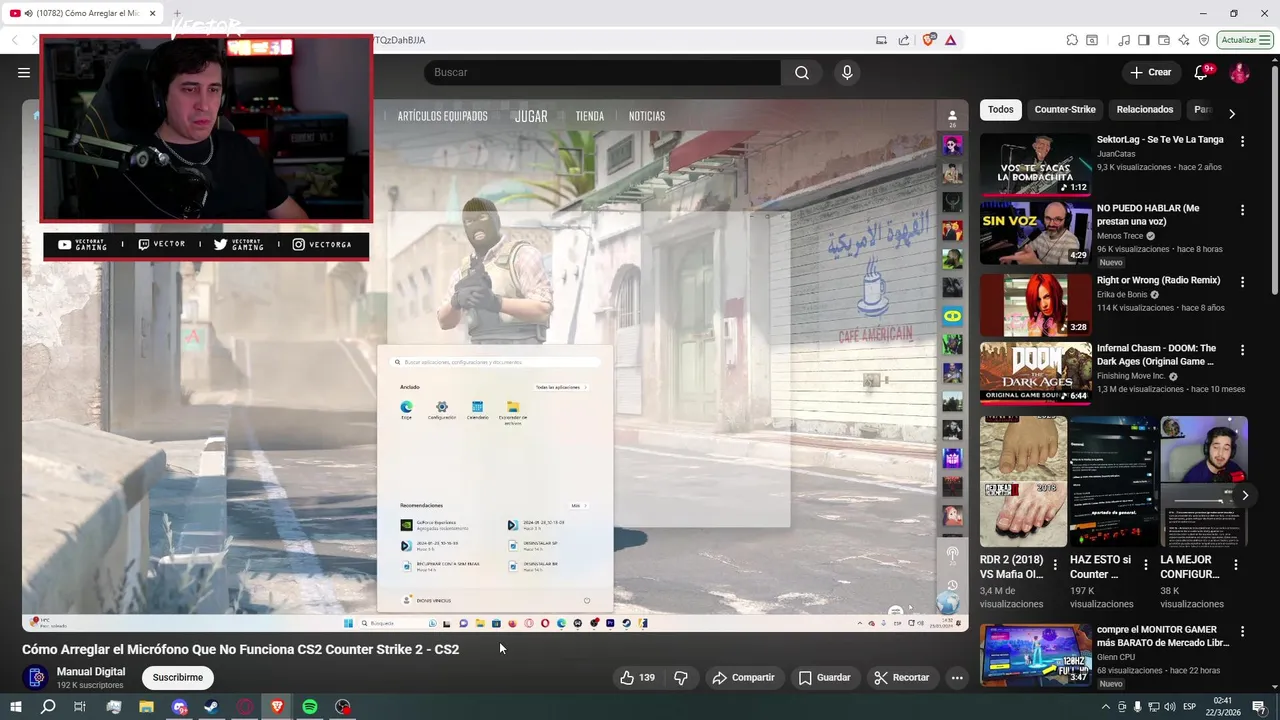The image size is (1280, 720).
Task: Open options menu for SektorLag video
Action: [1243, 142]
